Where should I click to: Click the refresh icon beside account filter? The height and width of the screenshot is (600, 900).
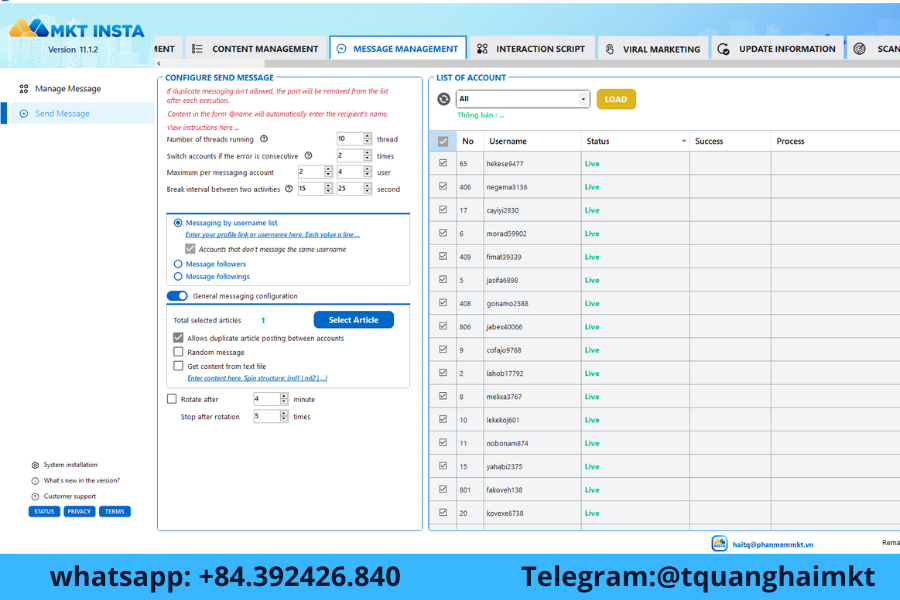point(444,99)
